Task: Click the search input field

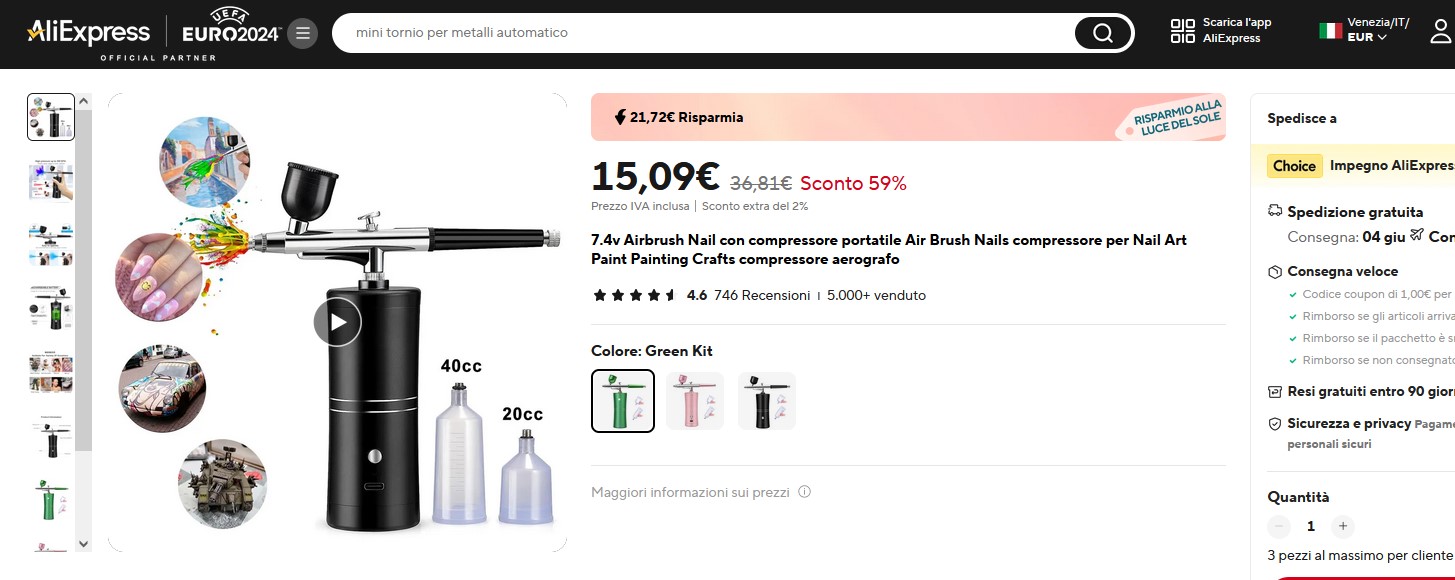Action: pyautogui.click(x=700, y=33)
